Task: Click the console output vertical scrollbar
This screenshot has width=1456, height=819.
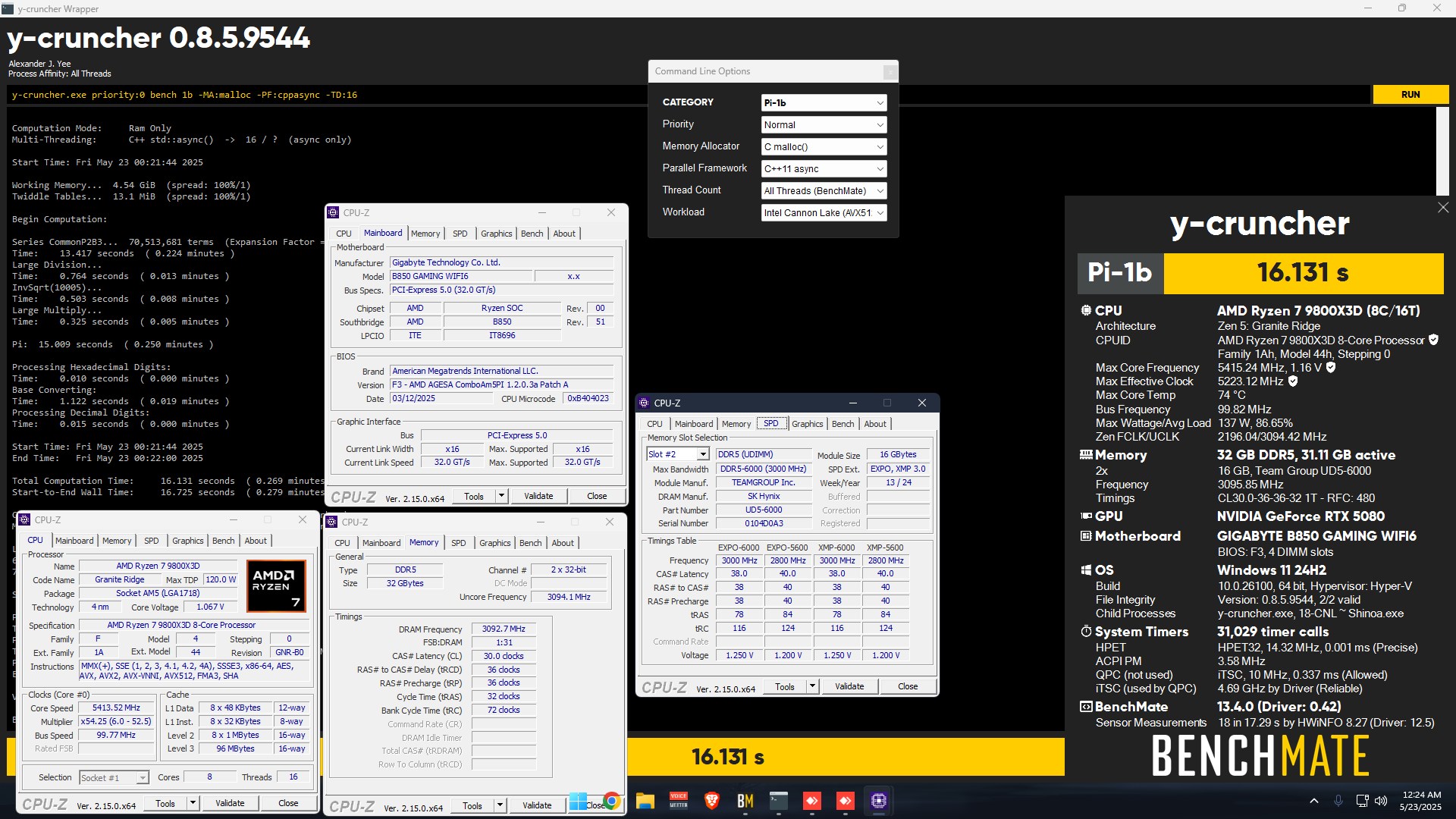Action: 1442,152
